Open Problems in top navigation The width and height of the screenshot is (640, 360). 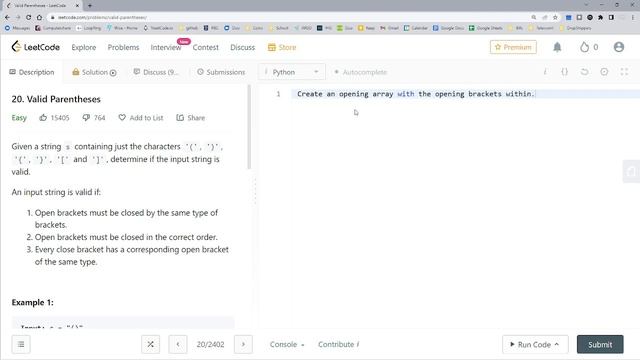(123, 47)
